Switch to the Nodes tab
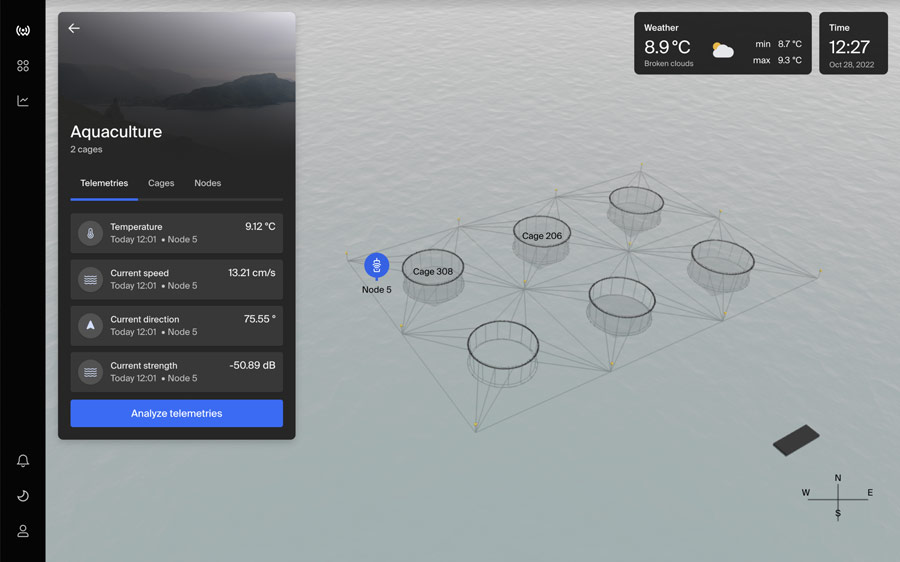Viewport: 900px width, 562px height. coord(207,183)
